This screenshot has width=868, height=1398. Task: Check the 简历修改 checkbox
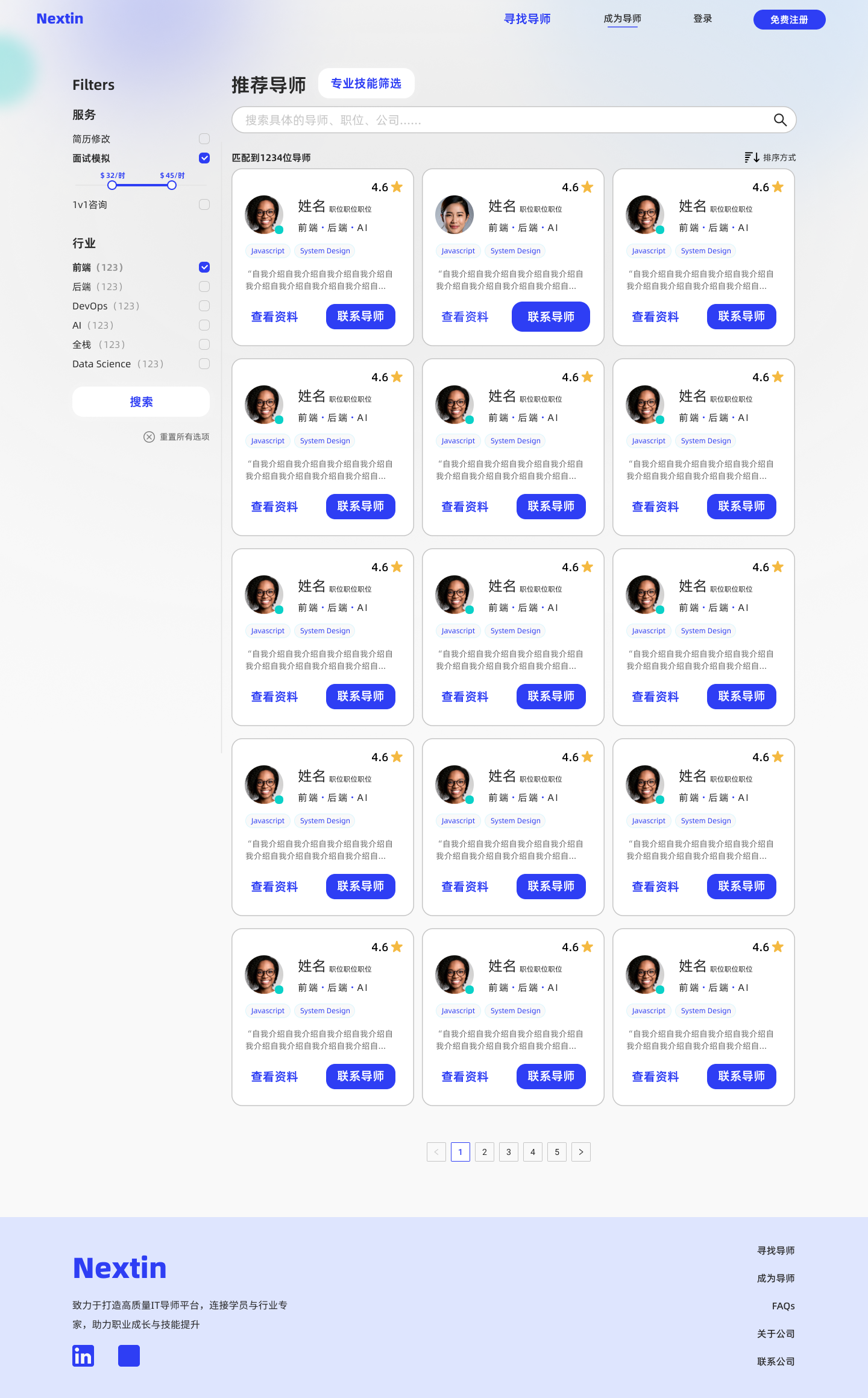(204, 139)
